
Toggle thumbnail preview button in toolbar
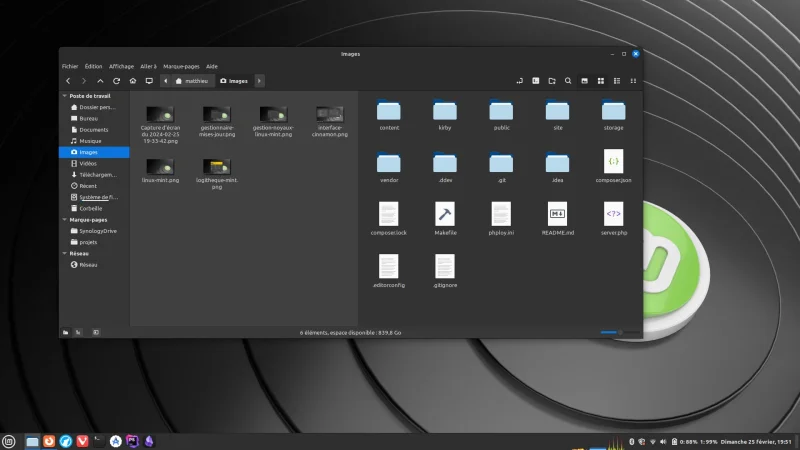584,81
